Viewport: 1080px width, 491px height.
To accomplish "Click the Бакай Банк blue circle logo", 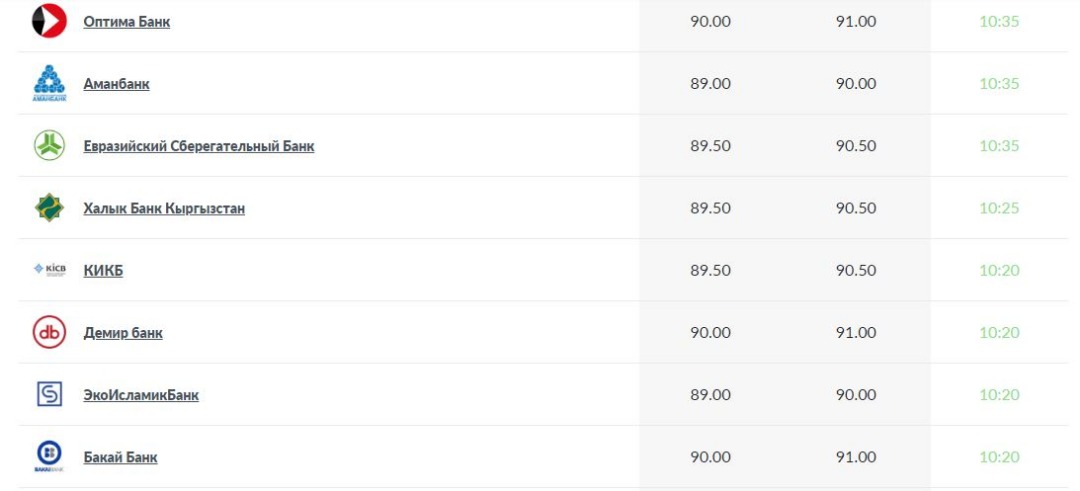I will pyautogui.click(x=49, y=456).
